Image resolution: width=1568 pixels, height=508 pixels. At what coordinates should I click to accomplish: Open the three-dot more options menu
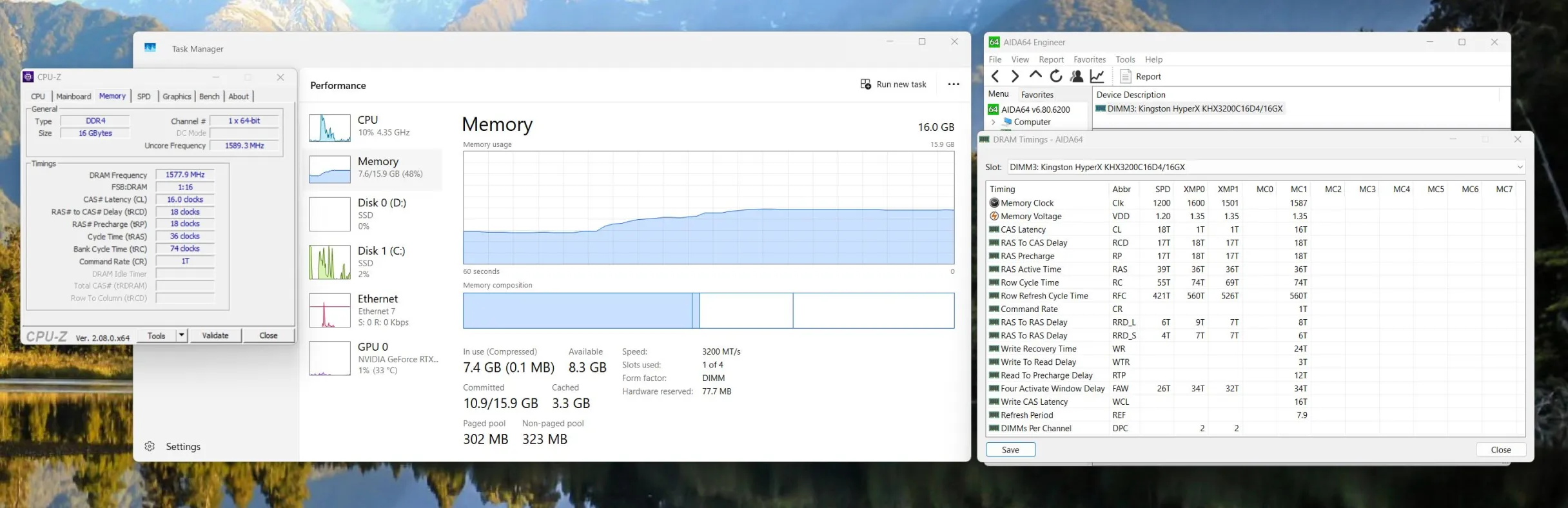point(954,84)
